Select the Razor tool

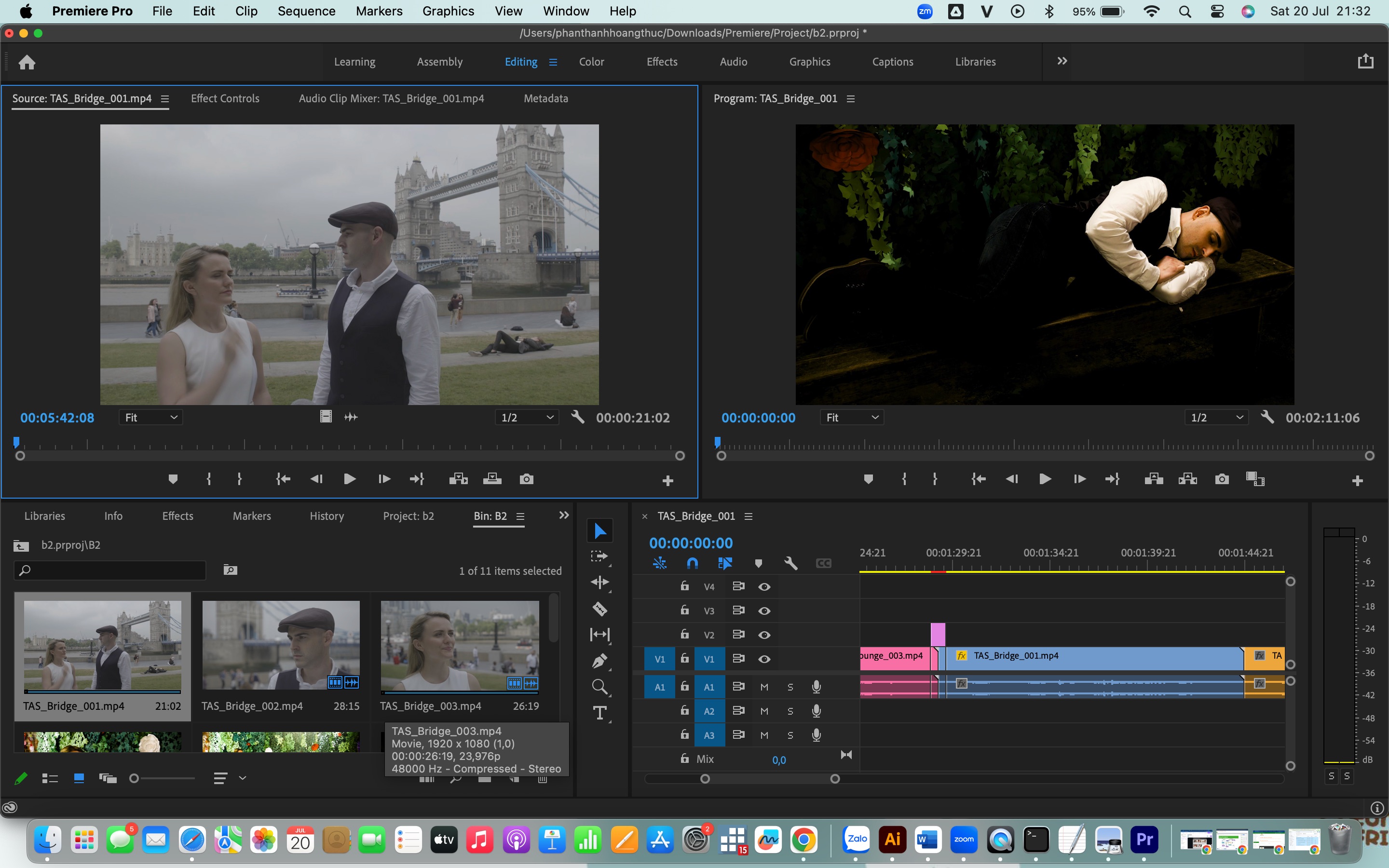(600, 609)
